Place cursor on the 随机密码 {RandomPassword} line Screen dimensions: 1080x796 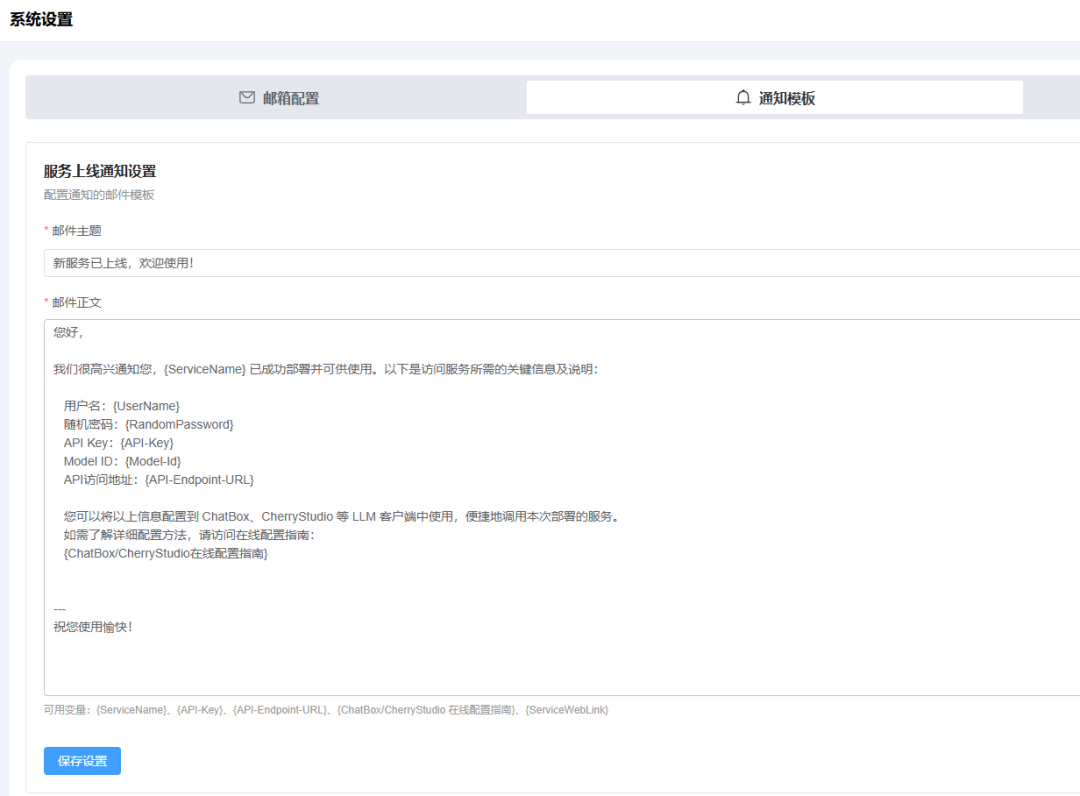148,424
